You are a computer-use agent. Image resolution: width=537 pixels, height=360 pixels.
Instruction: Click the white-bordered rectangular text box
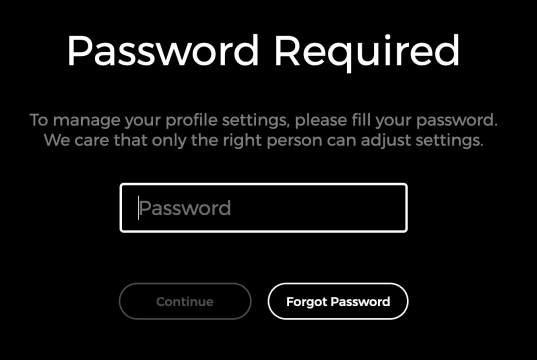click(263, 208)
